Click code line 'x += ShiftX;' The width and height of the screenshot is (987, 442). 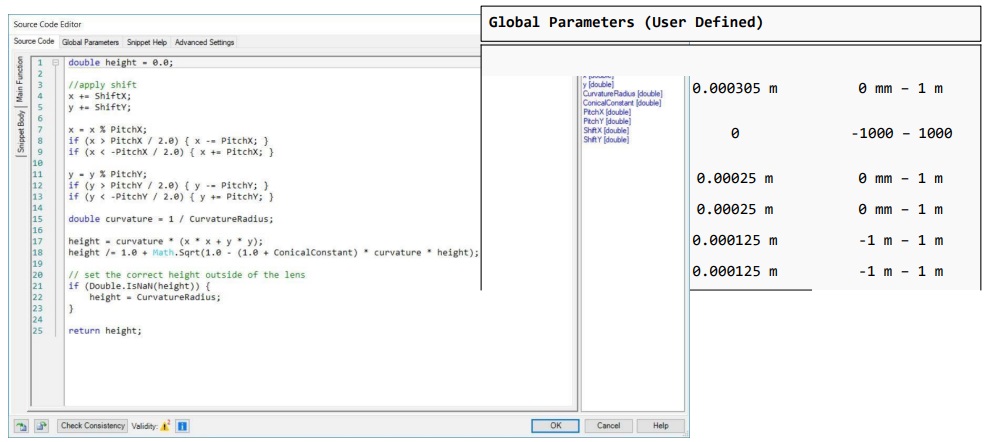[x=99, y=96]
